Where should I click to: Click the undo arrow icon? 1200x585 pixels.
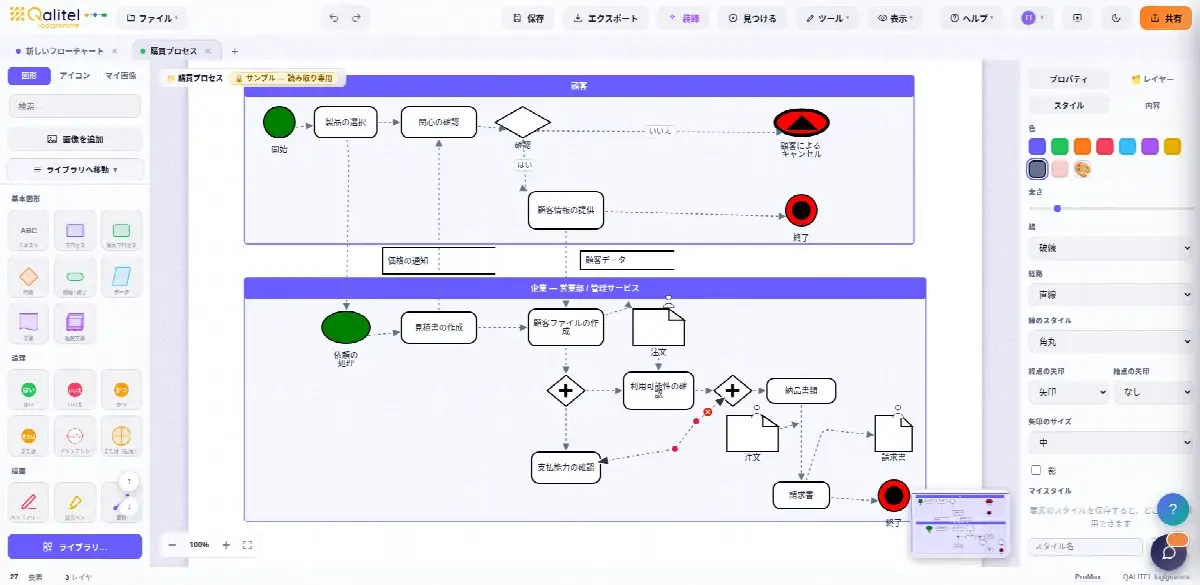[334, 18]
